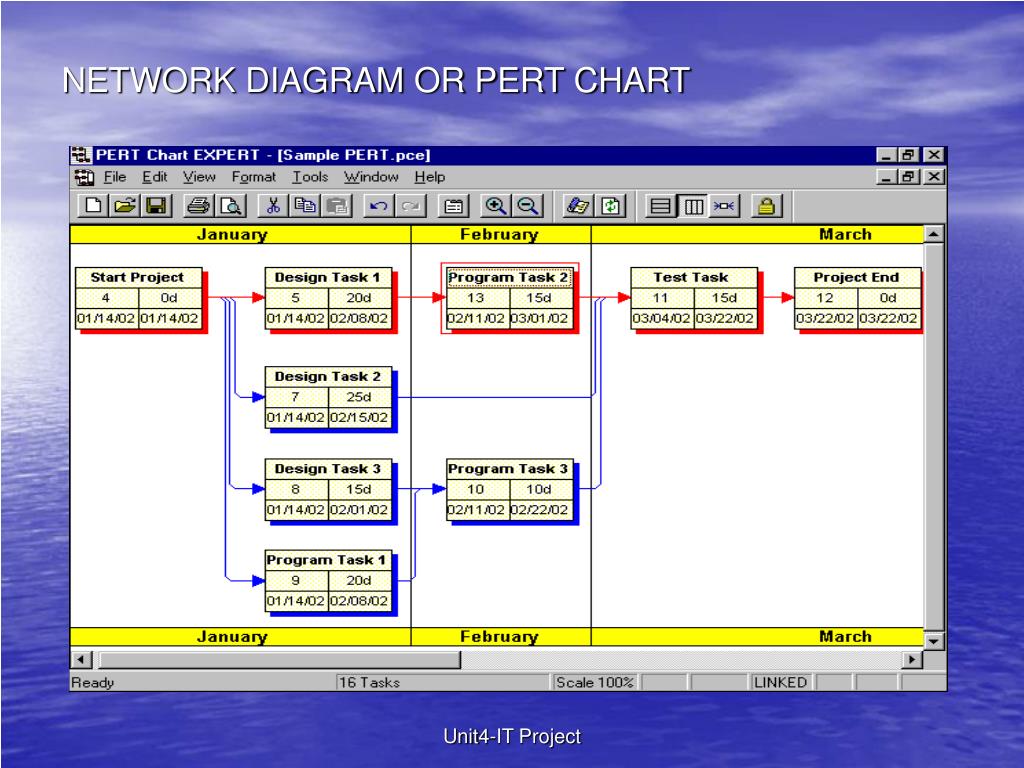Cut the selection with the scissors icon
The image size is (1024, 768).
tap(273, 206)
